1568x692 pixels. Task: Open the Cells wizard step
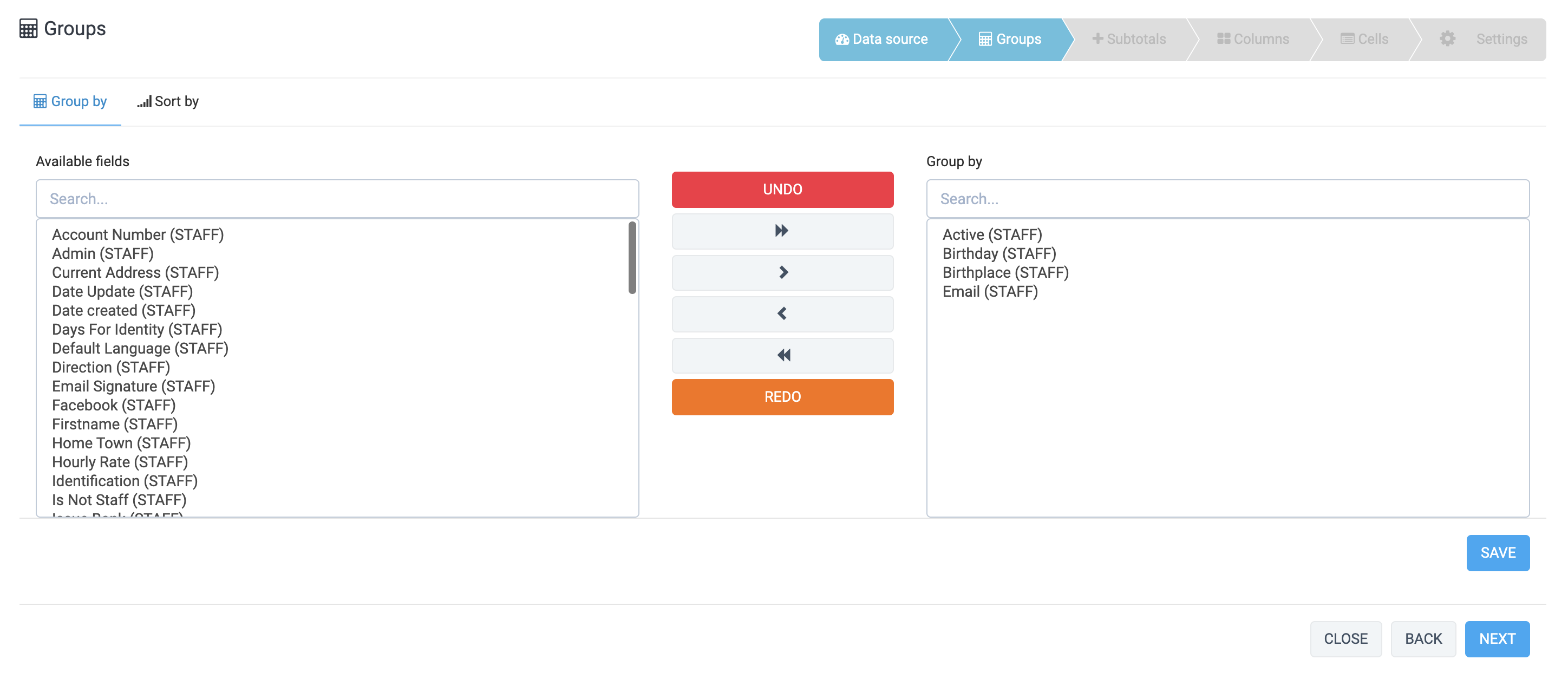pyautogui.click(x=1364, y=39)
